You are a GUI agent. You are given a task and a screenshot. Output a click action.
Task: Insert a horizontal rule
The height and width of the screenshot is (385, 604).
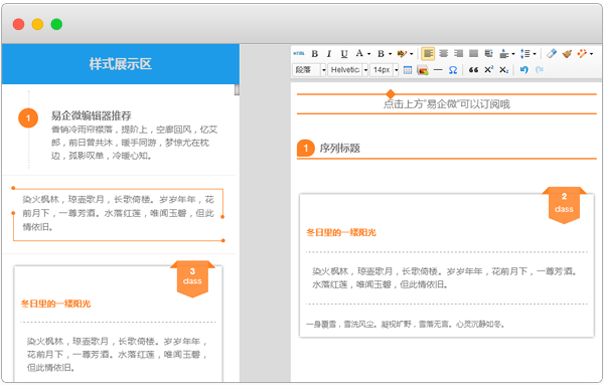[438, 70]
